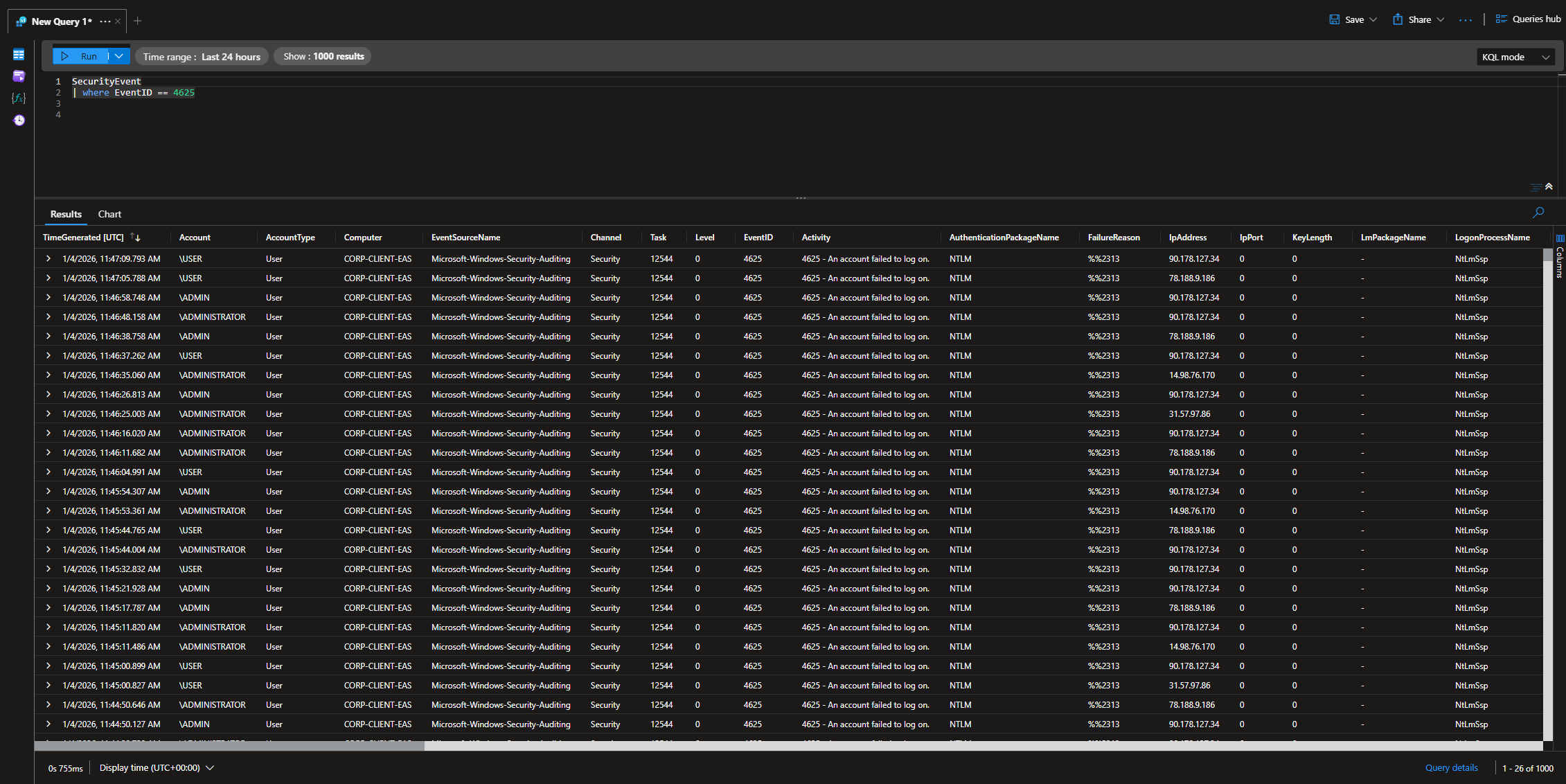Click the search icon in results
Image resolution: width=1566 pixels, height=784 pixels.
1538,213
